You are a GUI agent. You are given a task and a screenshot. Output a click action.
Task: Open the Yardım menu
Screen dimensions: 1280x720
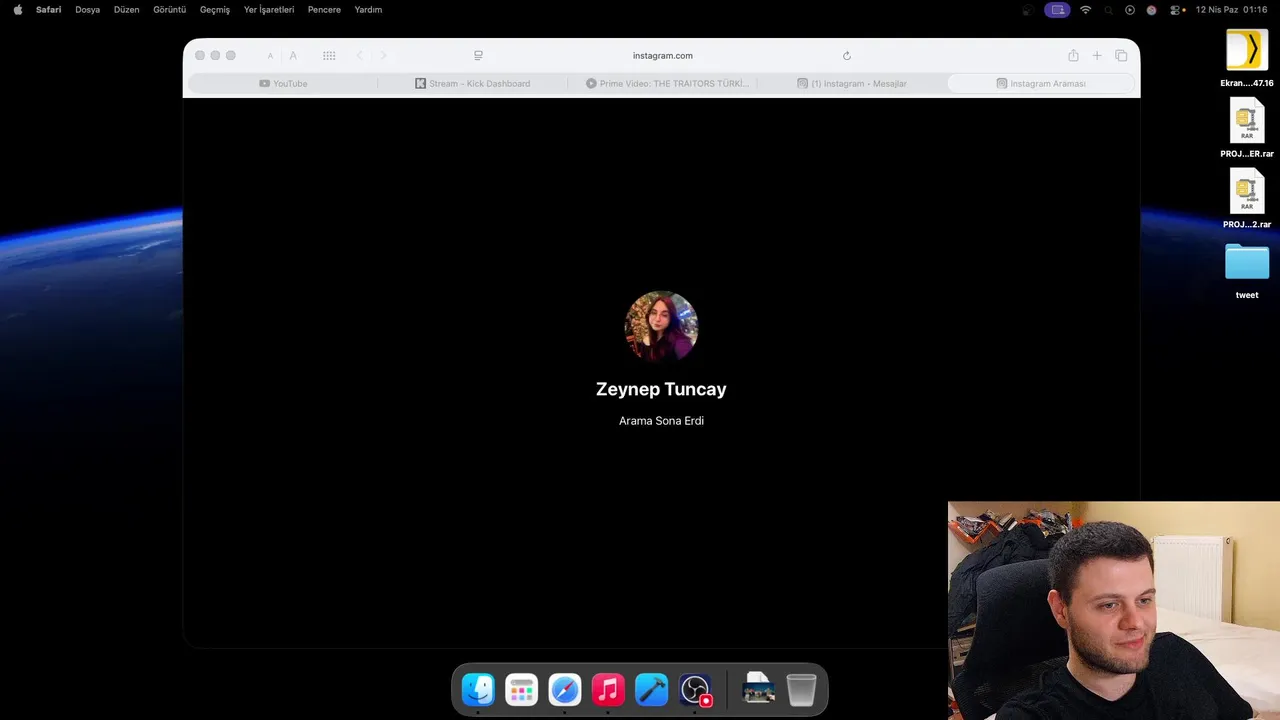click(368, 10)
